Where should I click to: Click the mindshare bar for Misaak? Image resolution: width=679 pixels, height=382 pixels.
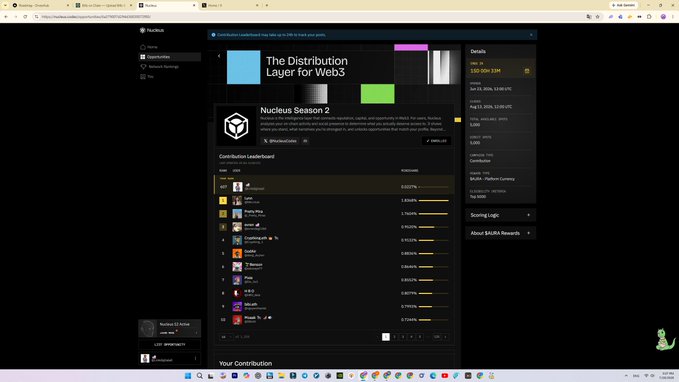click(433, 320)
